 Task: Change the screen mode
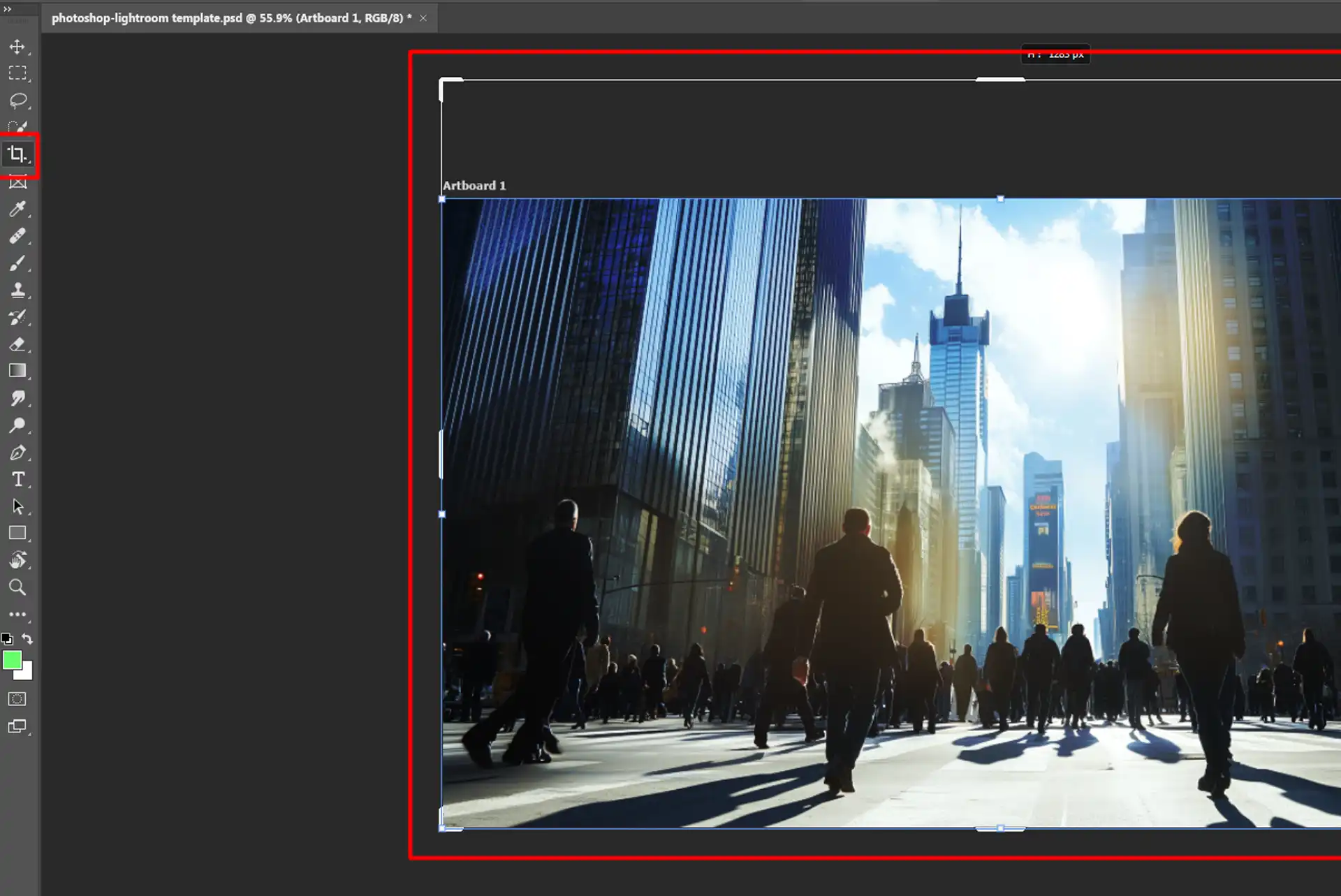[17, 727]
